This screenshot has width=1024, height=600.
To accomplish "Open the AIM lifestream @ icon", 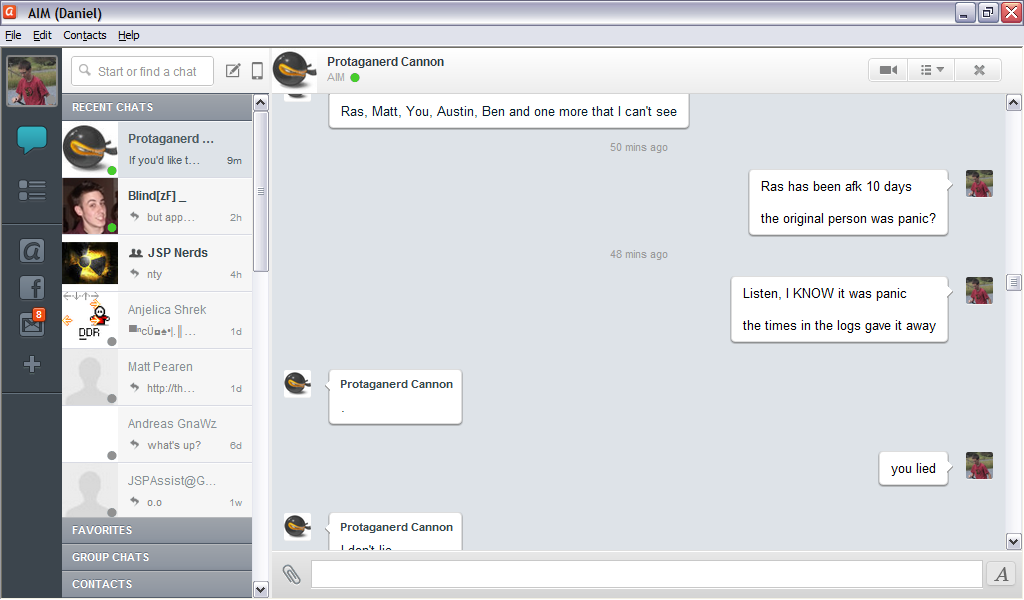I will pyautogui.click(x=31, y=251).
